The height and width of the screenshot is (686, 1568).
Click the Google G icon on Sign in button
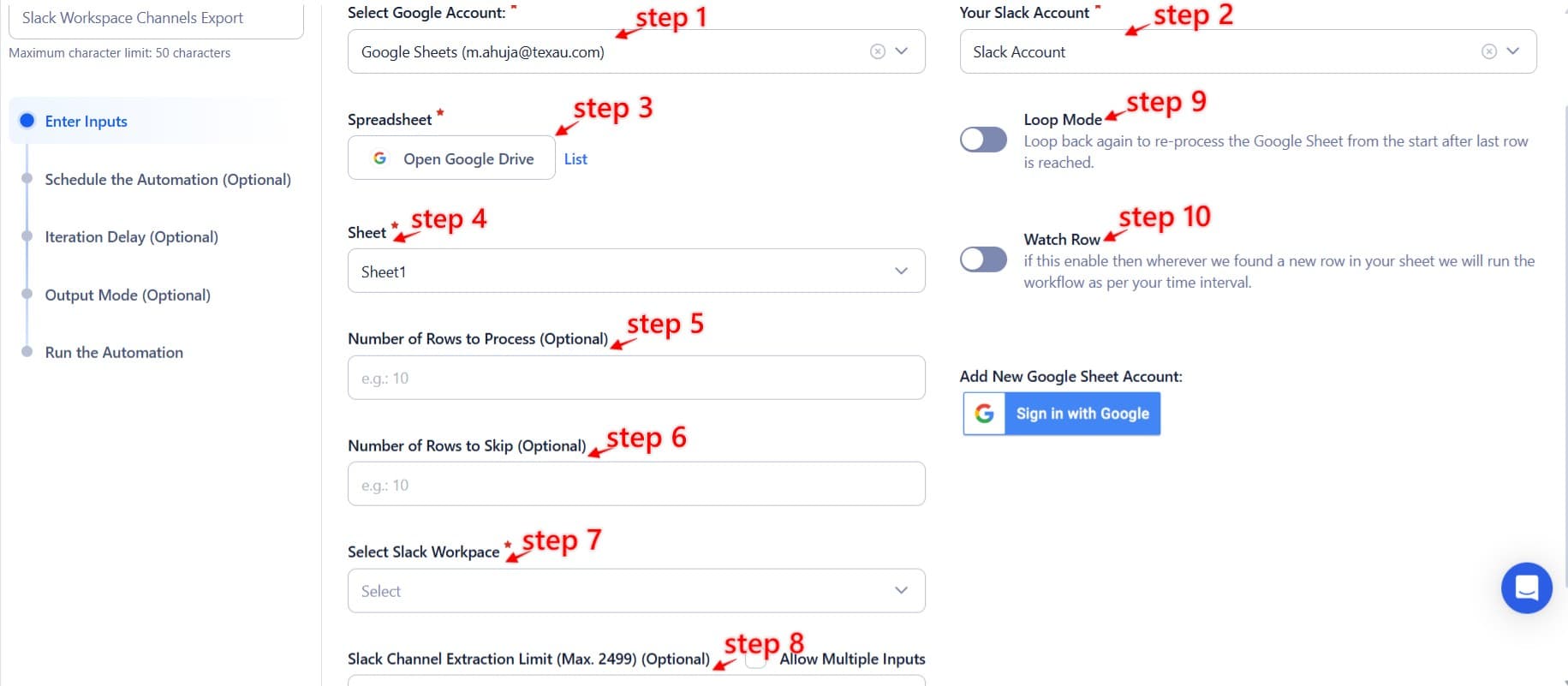click(985, 414)
